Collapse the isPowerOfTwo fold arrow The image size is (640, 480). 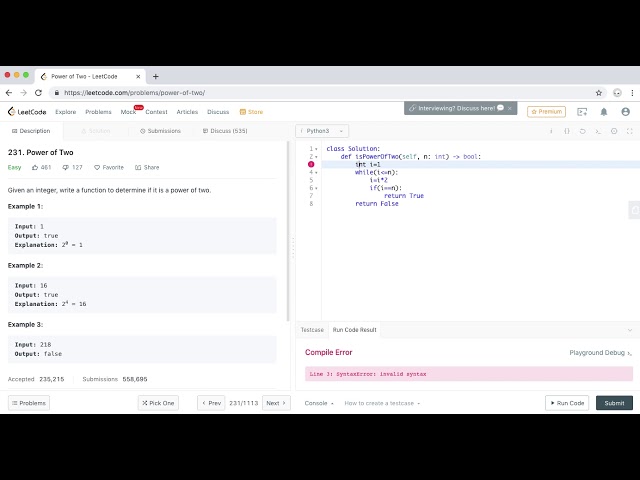tap(316, 157)
